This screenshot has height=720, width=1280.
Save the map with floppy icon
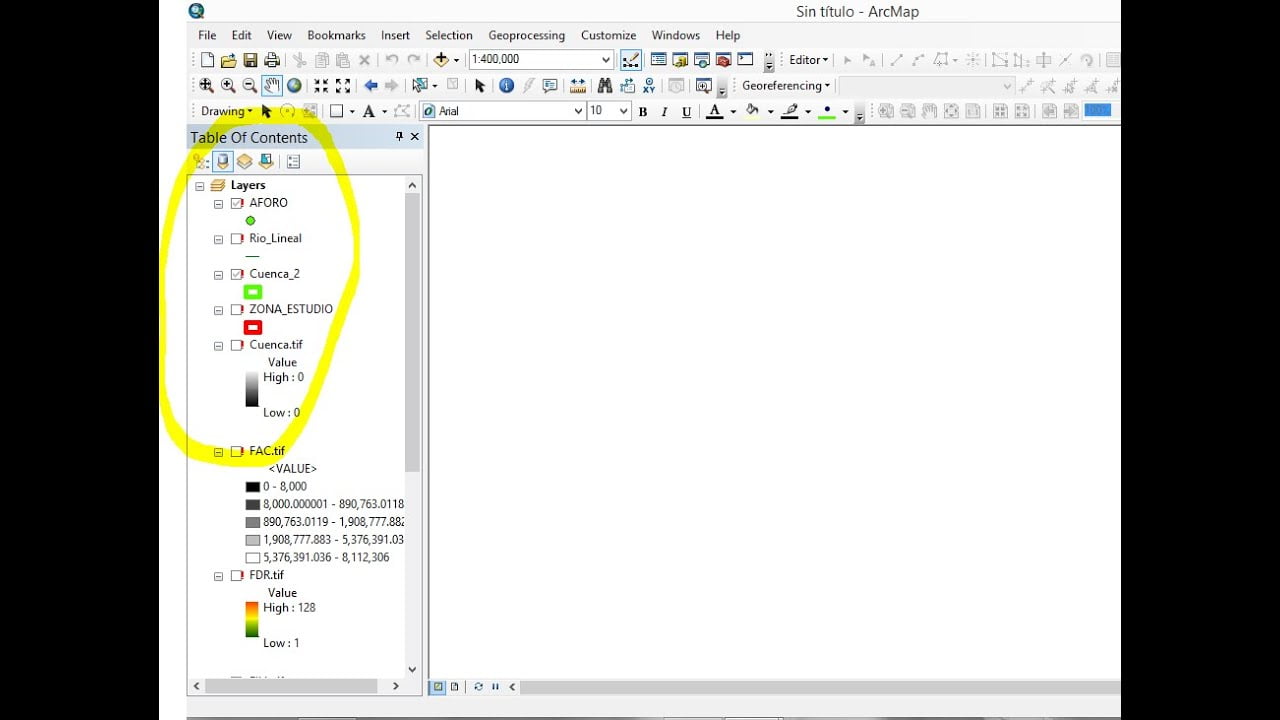pos(250,60)
